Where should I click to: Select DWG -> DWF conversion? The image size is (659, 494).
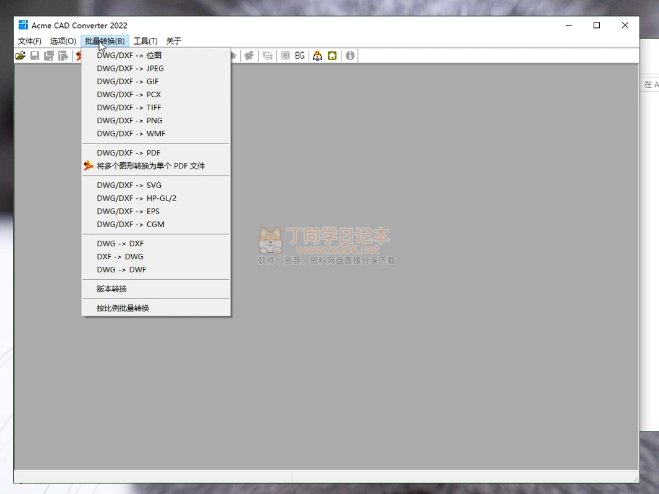pyautogui.click(x=156, y=269)
